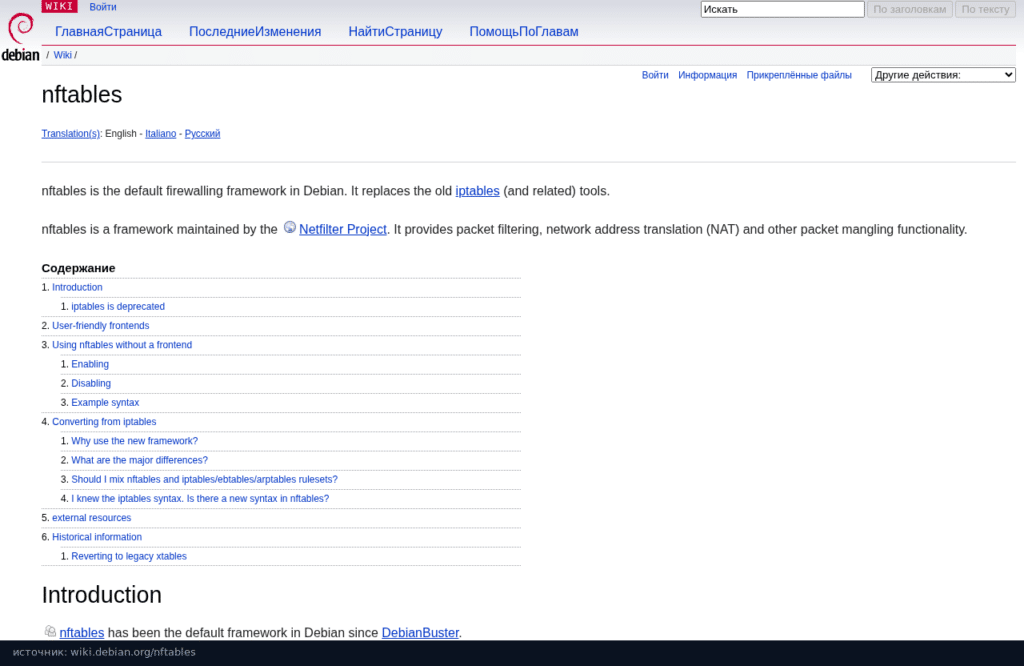1024x666 pixels.
Task: Open ПоследниеИзменения page
Action: click(255, 31)
